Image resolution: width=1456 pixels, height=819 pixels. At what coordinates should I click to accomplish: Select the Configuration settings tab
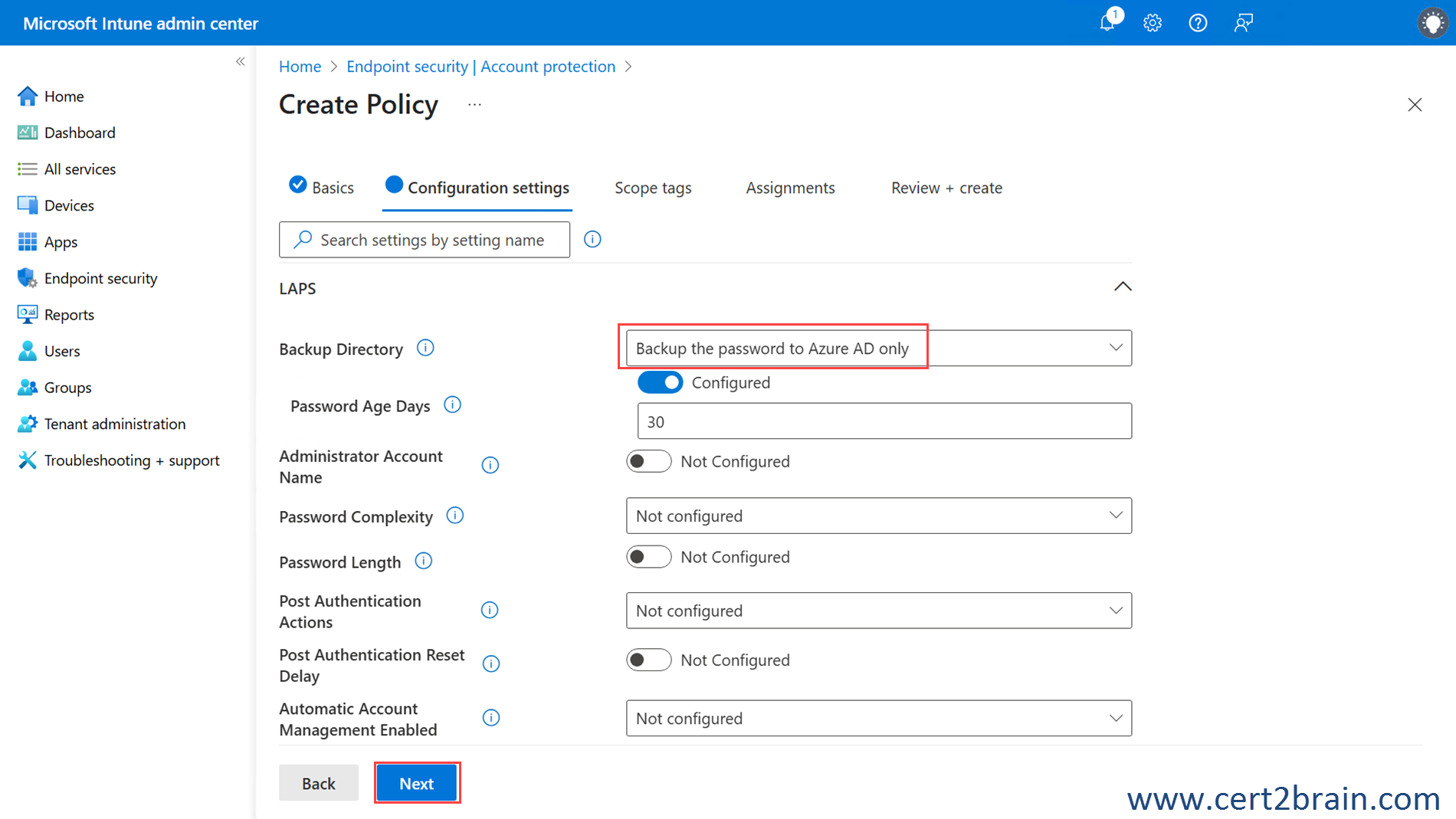click(477, 187)
